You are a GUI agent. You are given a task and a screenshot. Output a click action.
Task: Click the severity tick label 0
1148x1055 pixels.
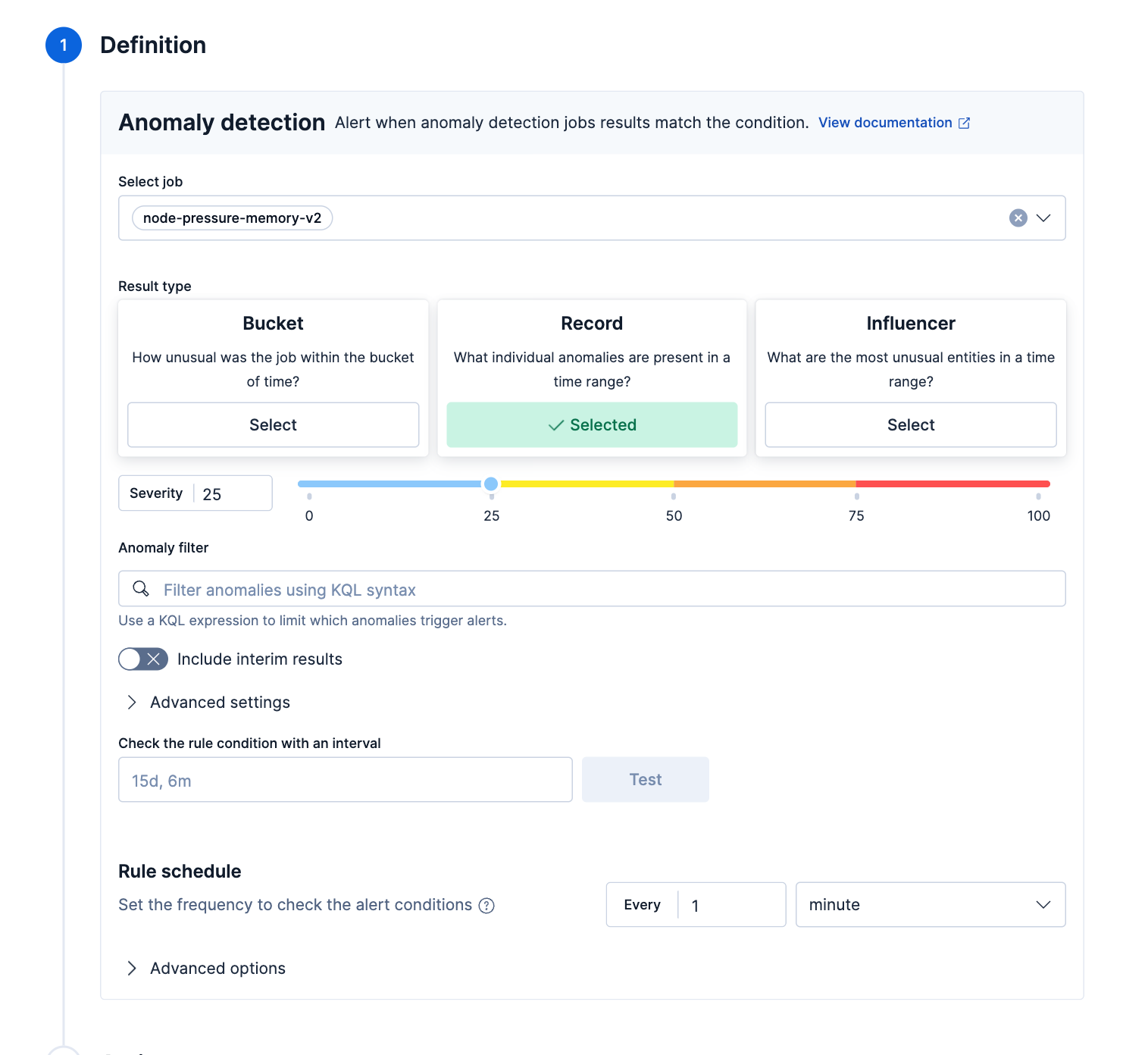309,516
